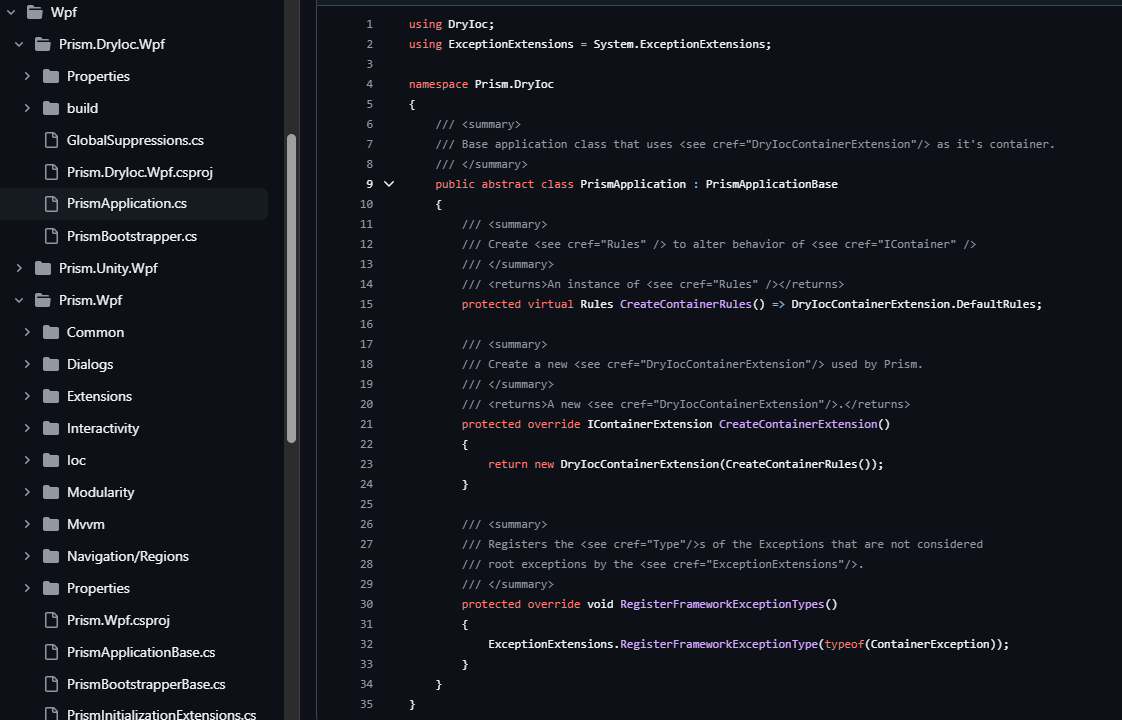Click line number 21 in code gutter

click(x=366, y=424)
